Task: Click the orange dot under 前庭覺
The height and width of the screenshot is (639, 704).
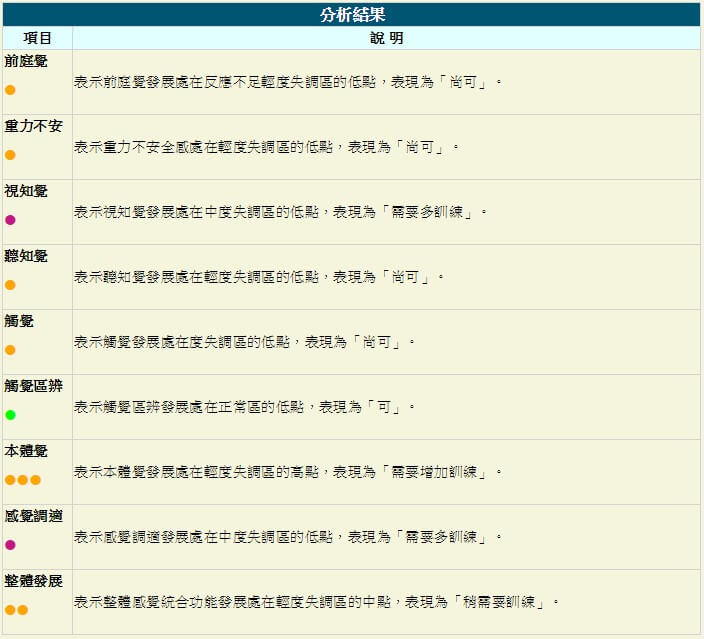Action: tap(10, 90)
